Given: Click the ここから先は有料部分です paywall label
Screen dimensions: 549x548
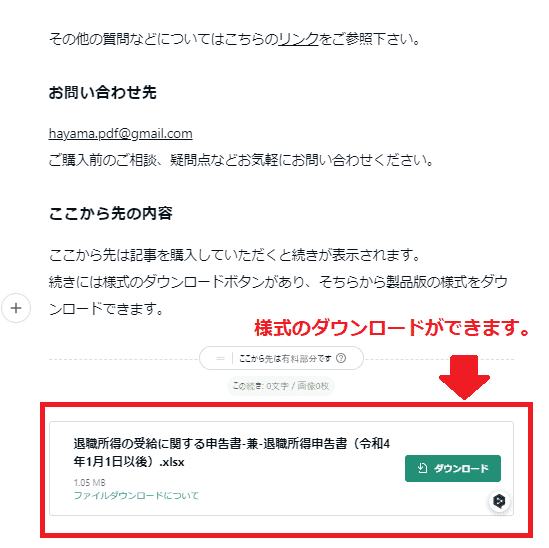Looking at the screenshot, I should click(x=285, y=359).
